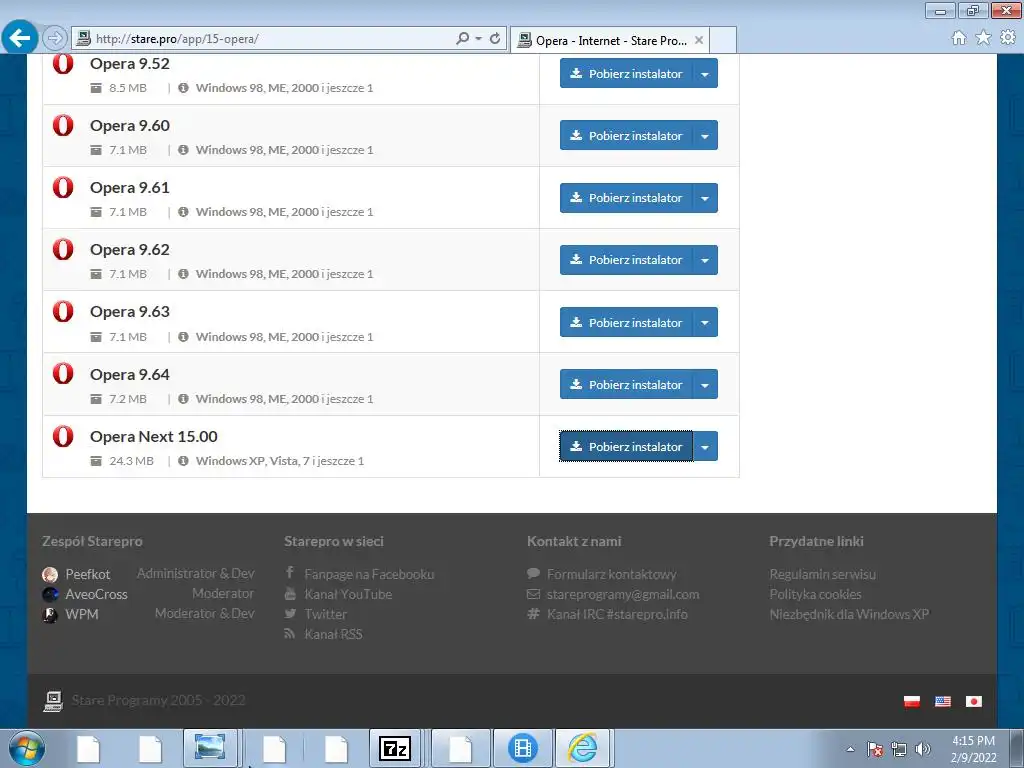Open address bar autocomplete dropdown arrow
This screenshot has width=1024, height=768.
click(479, 39)
